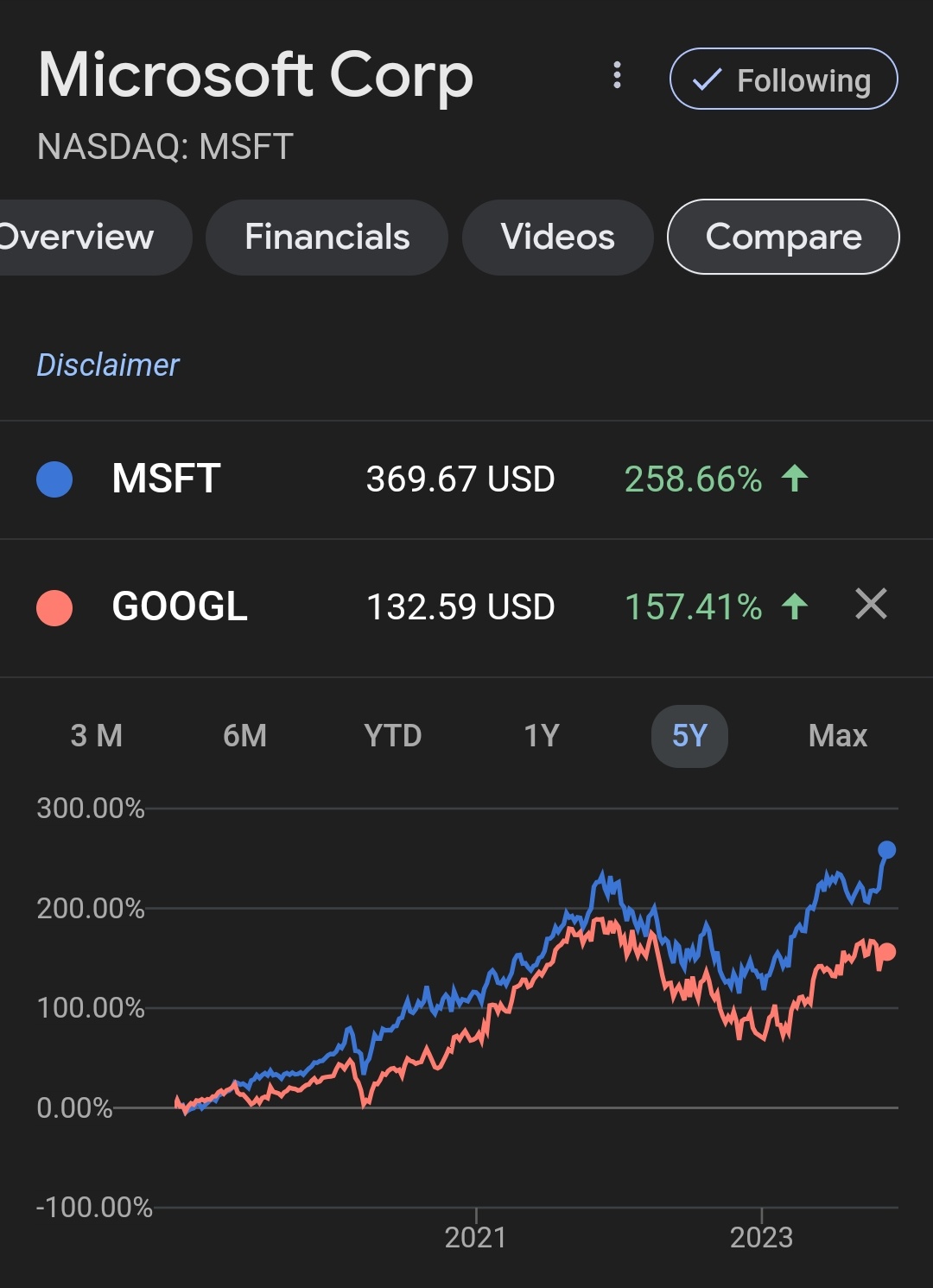The height and width of the screenshot is (1288, 933).
Task: Click the green up arrow beside GOOGL
Action: coord(795,606)
